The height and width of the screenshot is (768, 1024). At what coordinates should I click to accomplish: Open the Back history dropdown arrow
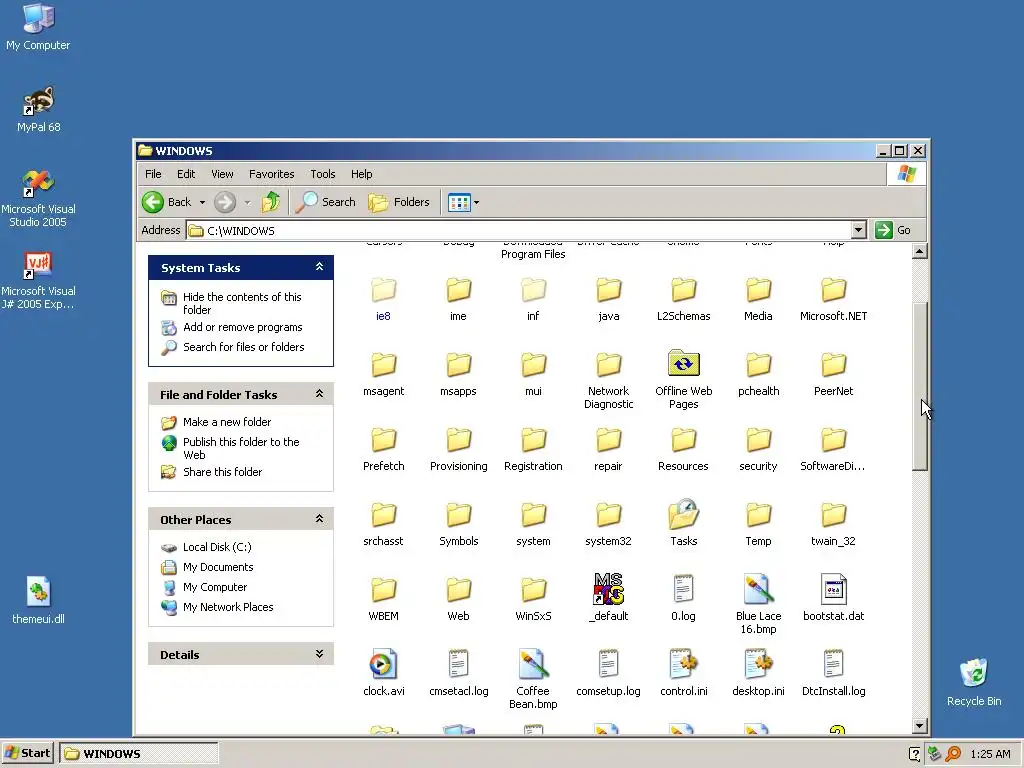click(202, 202)
